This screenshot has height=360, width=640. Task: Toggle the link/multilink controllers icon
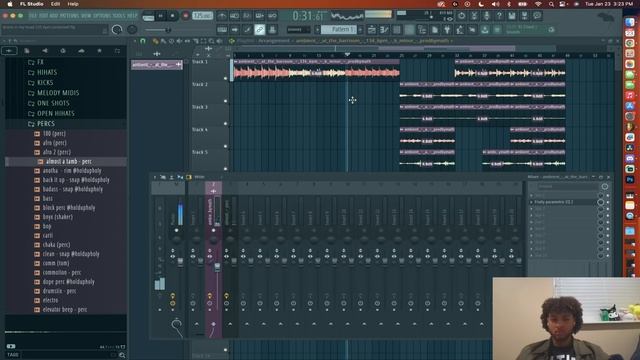260,30
